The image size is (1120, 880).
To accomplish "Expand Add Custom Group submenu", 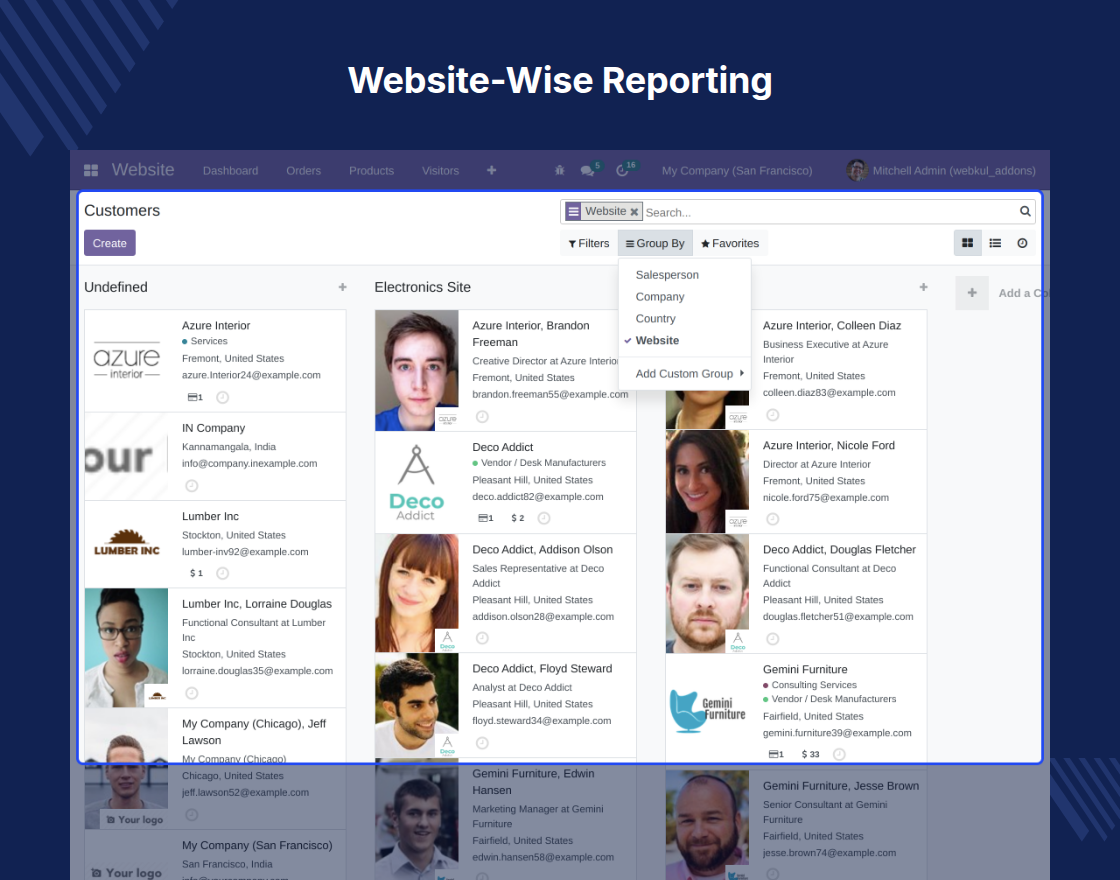I will coord(684,374).
